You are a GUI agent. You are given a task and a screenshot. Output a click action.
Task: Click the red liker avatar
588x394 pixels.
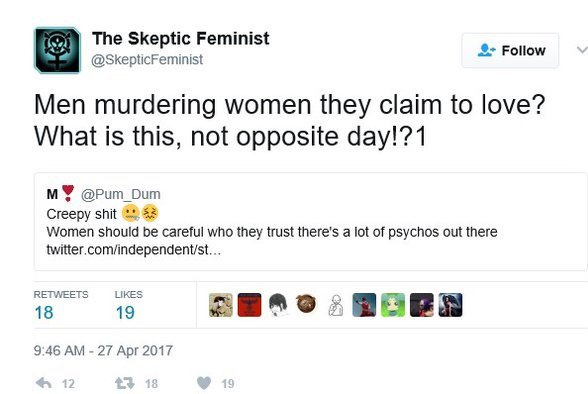click(x=249, y=305)
